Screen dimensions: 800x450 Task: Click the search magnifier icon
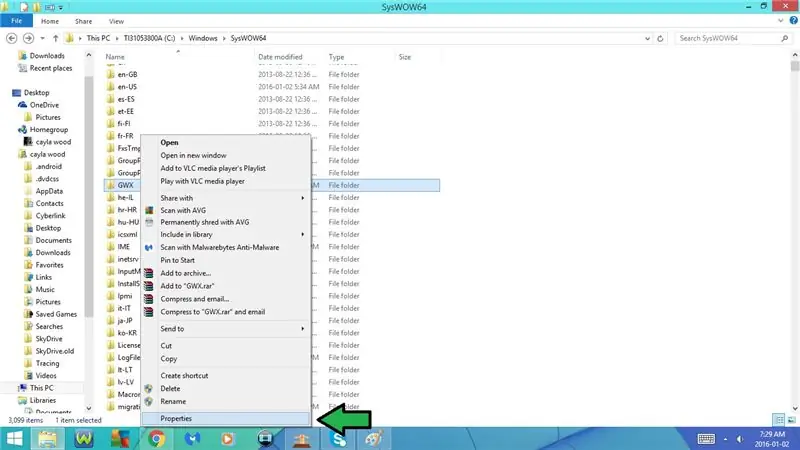point(784,38)
